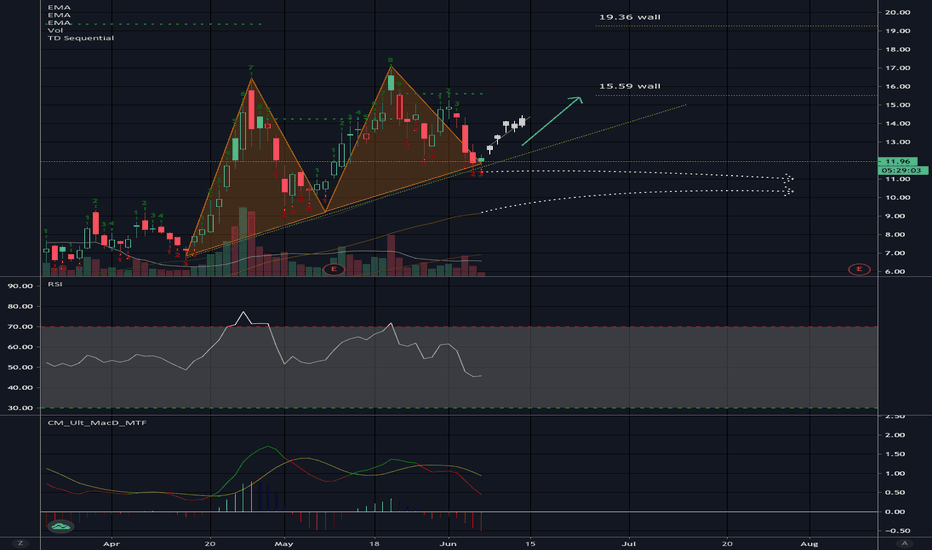Click the RSI 30.00 oversold scale value

[x=21, y=408]
